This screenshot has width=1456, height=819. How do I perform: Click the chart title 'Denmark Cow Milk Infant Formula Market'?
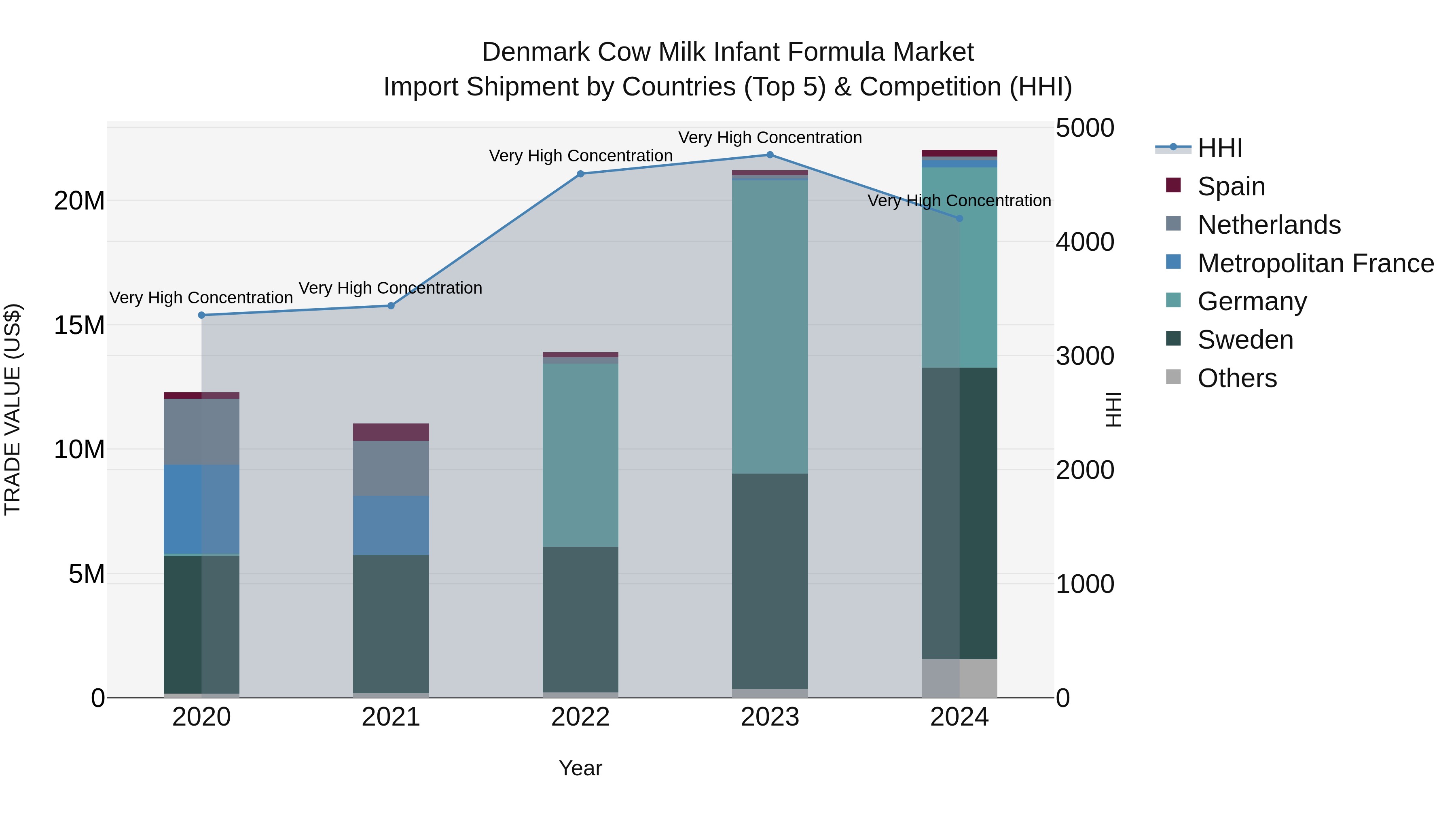click(728, 52)
